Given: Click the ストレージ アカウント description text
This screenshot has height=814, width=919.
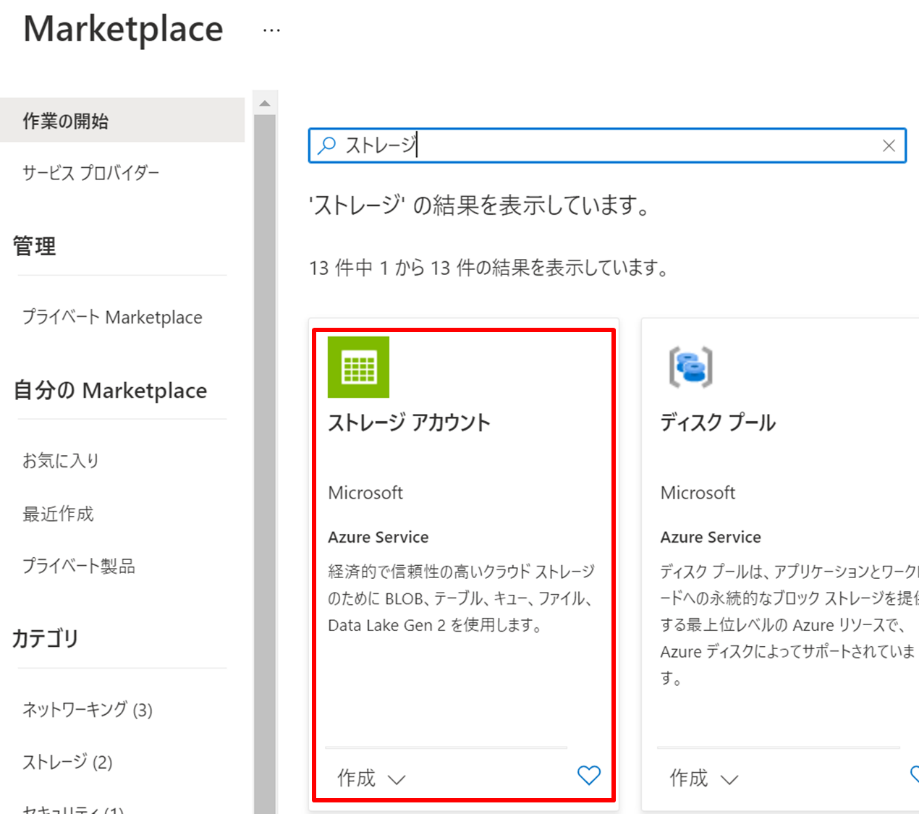Looking at the screenshot, I should click(x=461, y=598).
